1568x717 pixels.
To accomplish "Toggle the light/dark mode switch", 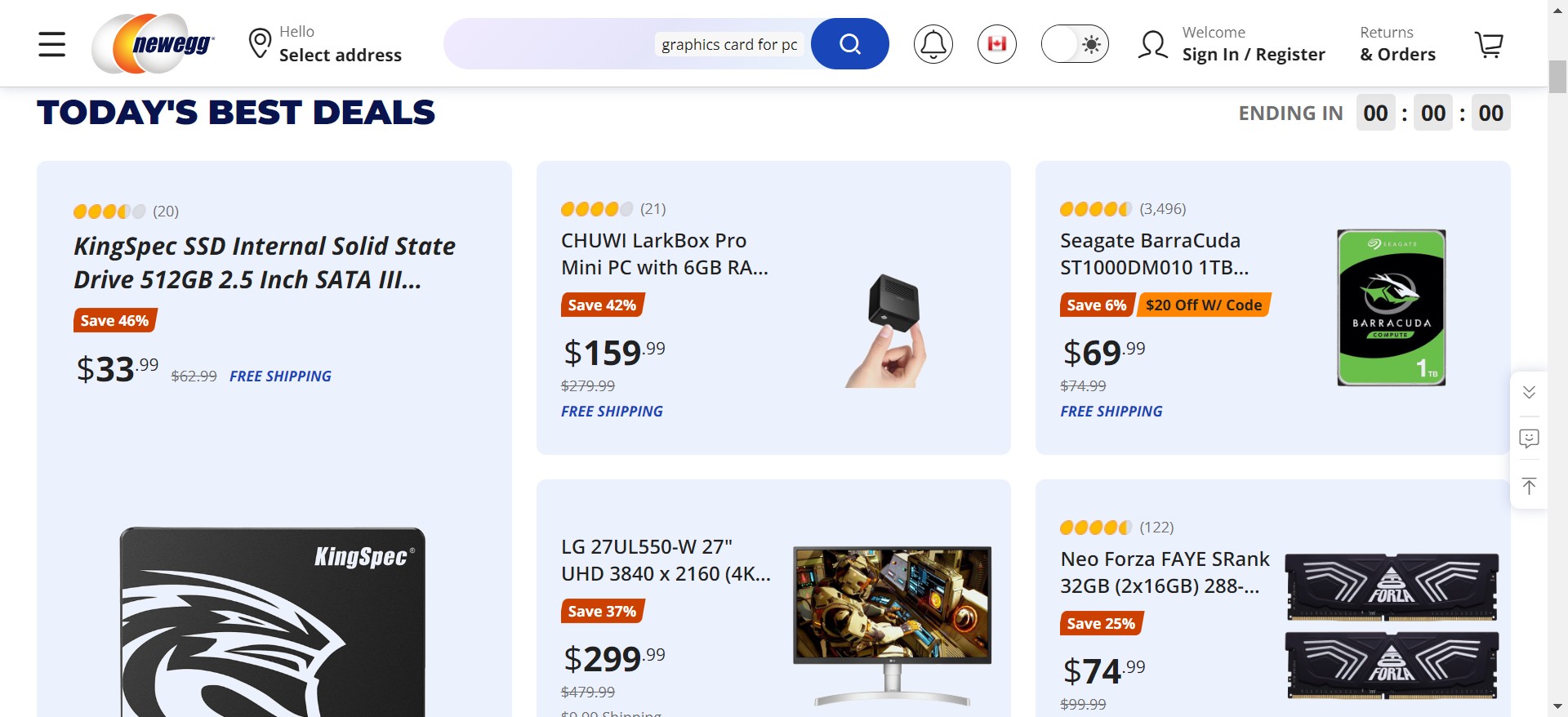I will coord(1074,44).
